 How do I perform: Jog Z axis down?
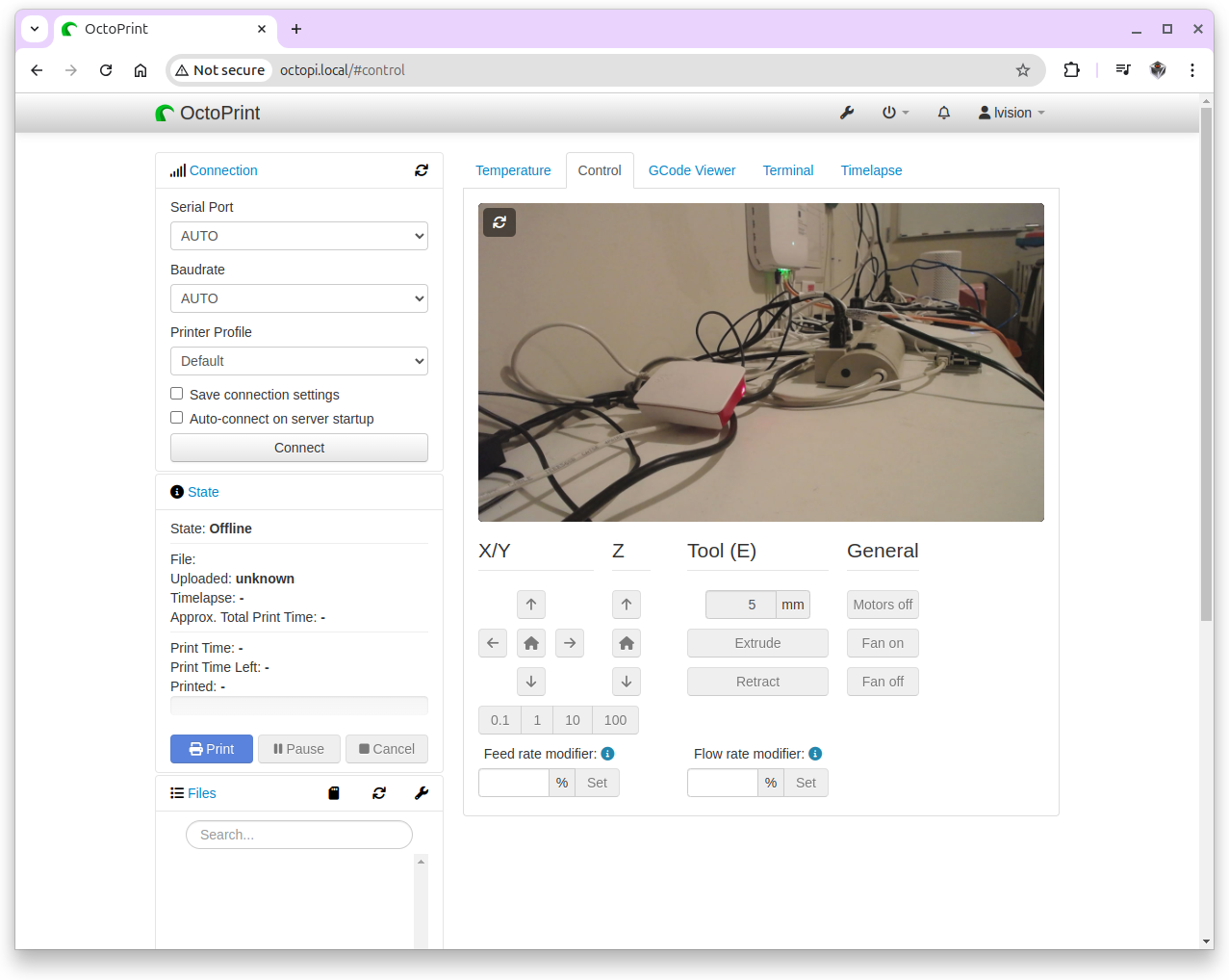(x=627, y=682)
